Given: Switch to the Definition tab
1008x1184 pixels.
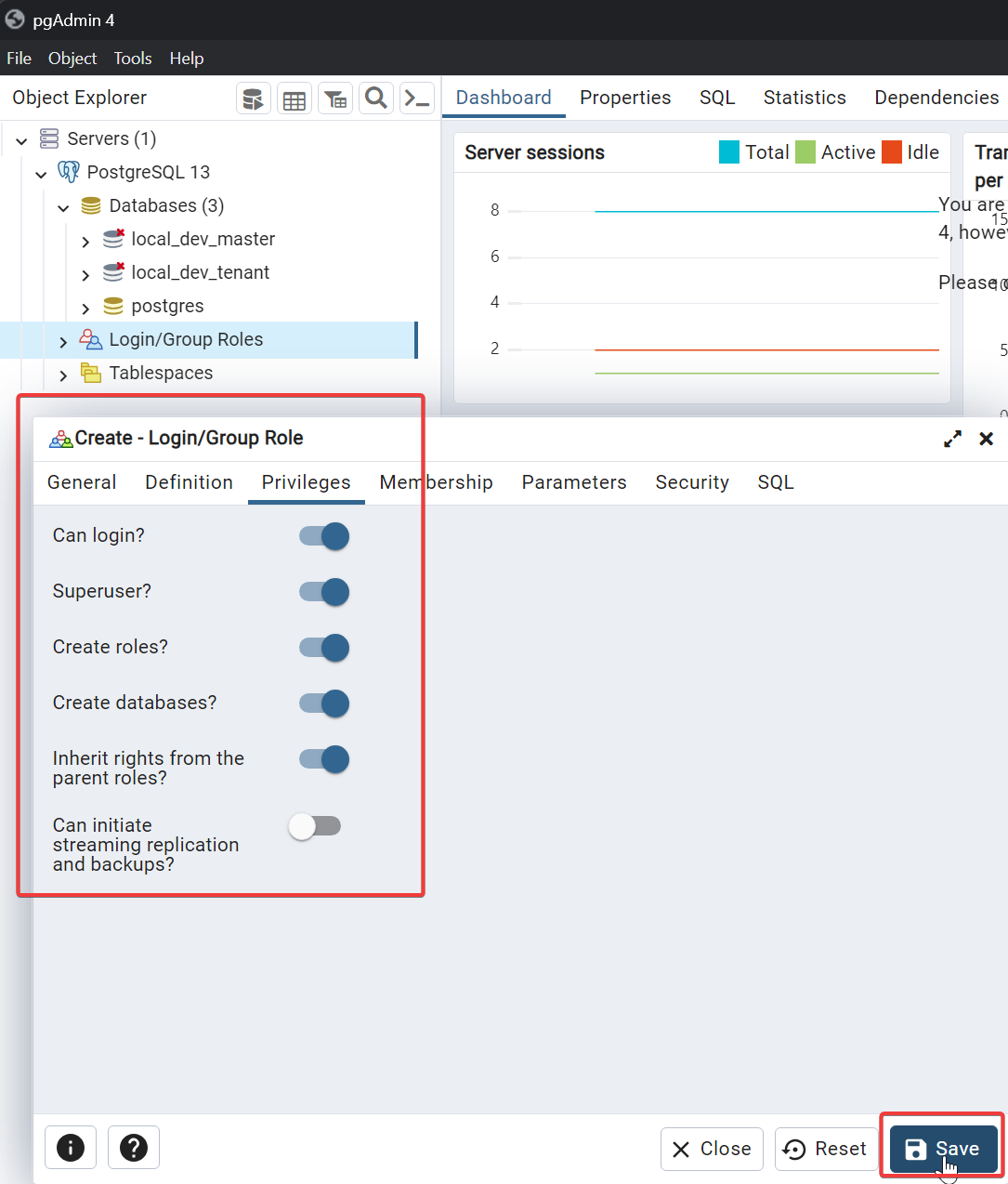Looking at the screenshot, I should click(190, 482).
